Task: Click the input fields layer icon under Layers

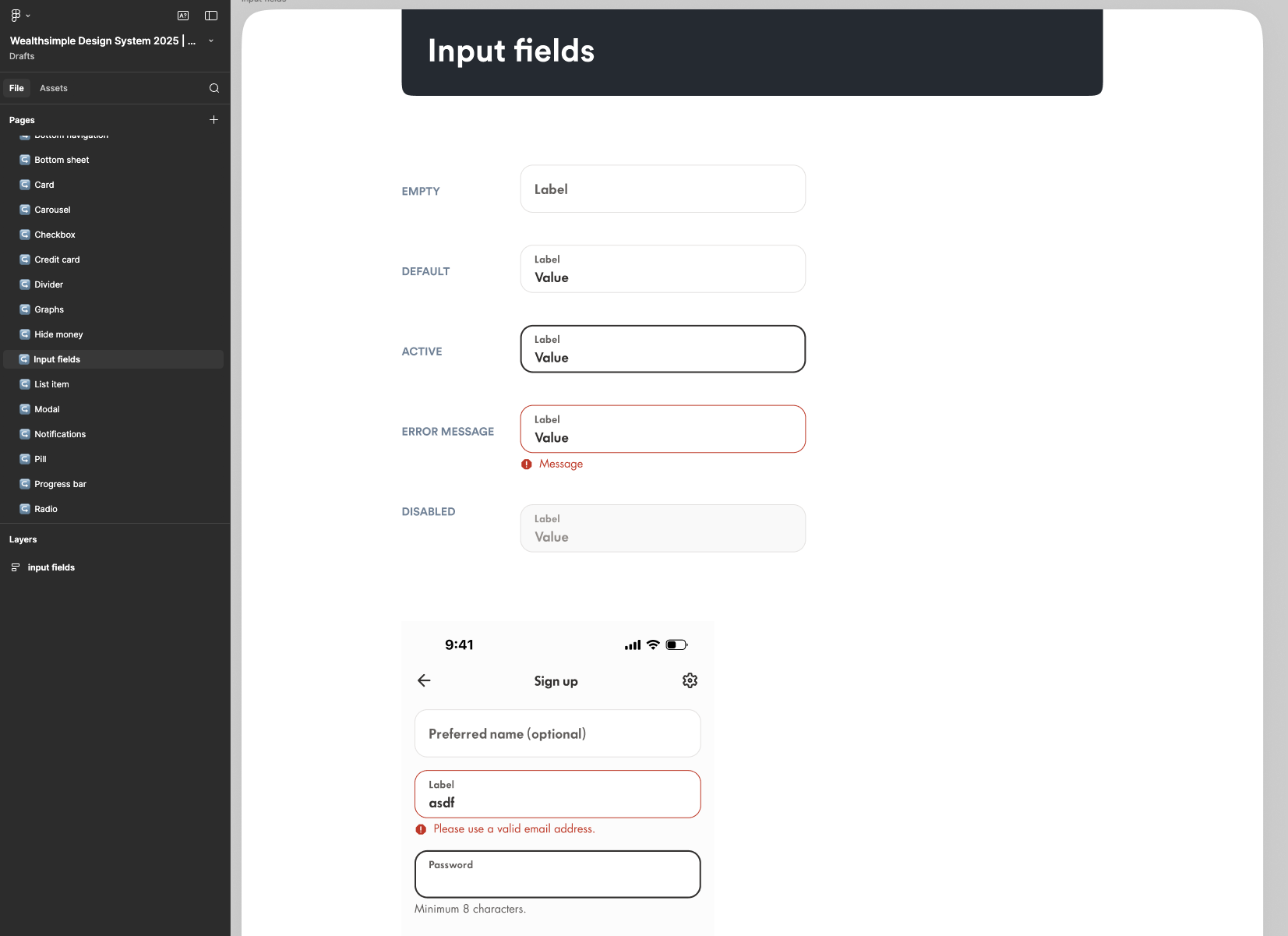Action: click(15, 567)
